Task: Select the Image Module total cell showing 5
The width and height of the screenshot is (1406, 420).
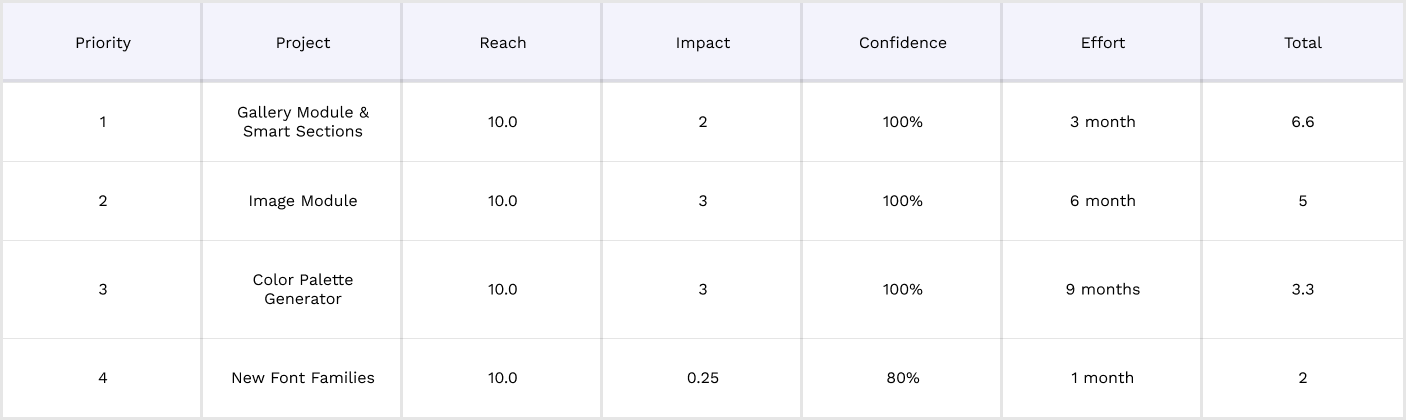Action: [x=1303, y=201]
